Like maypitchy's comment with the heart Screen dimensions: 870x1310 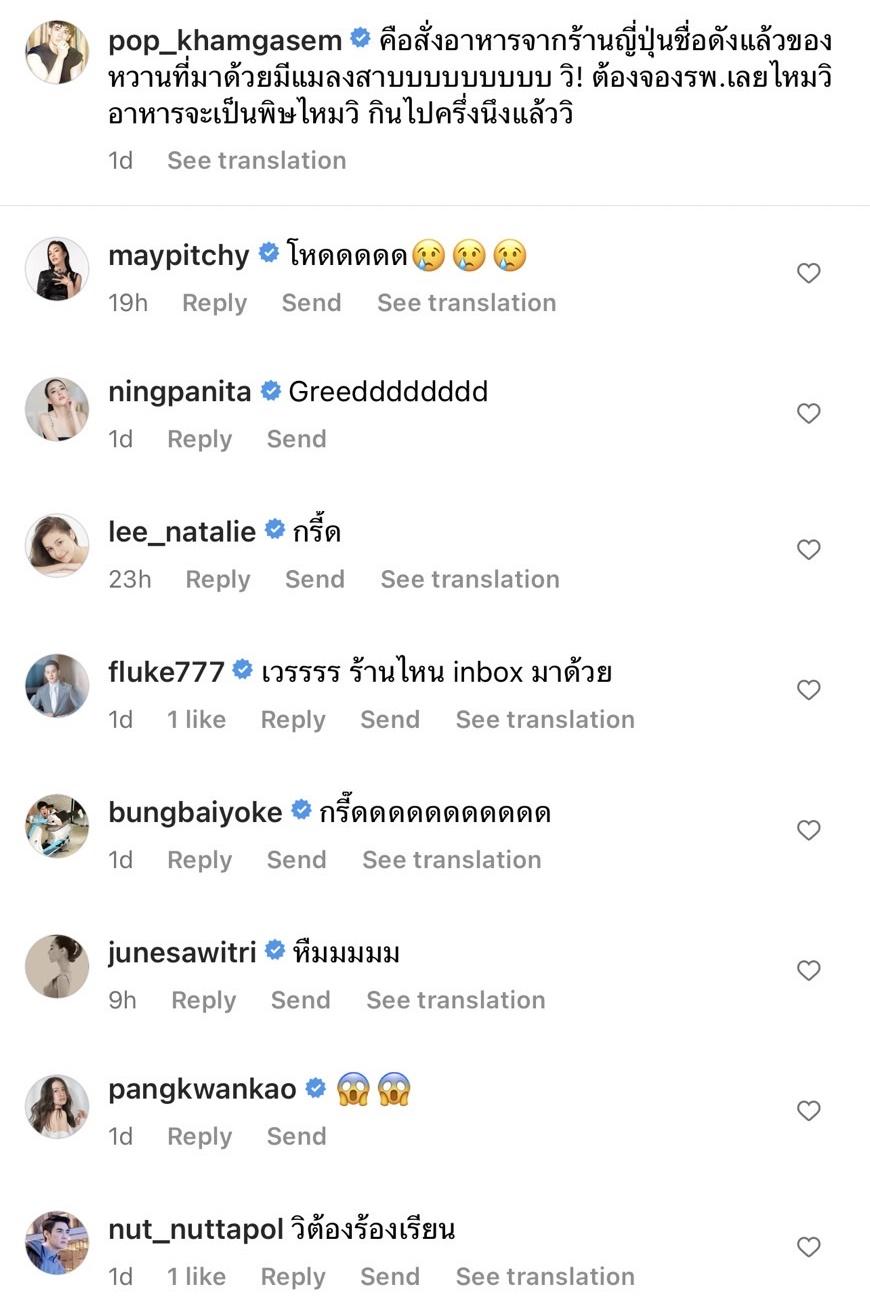[x=808, y=273]
